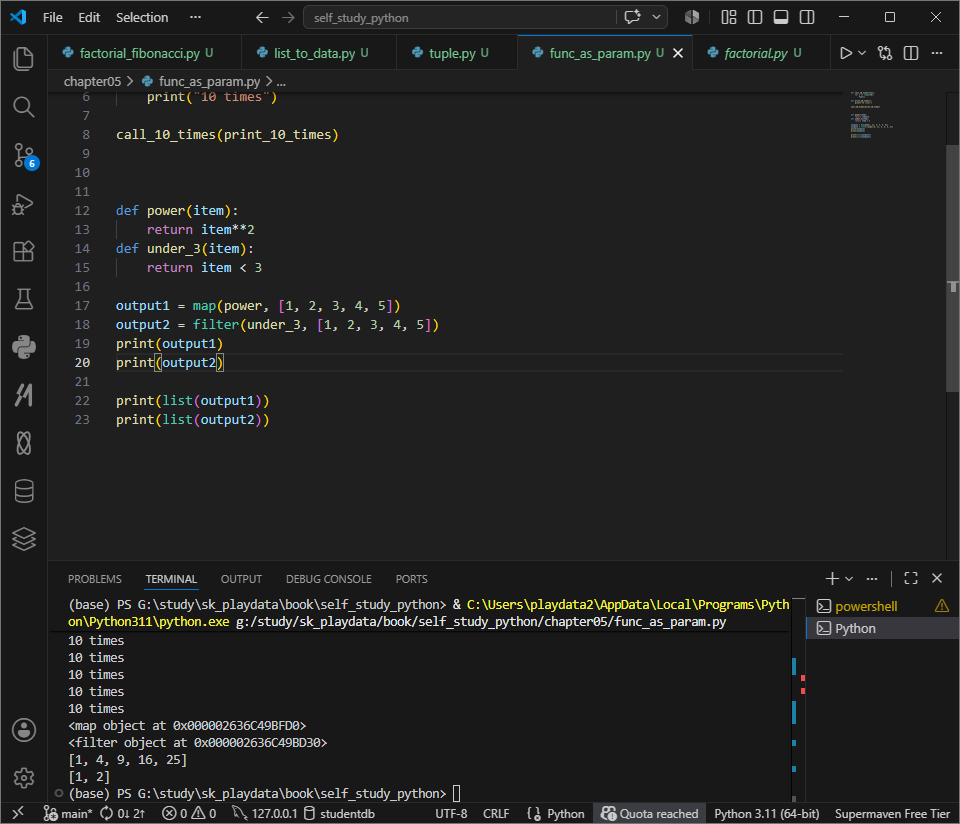Open the Explorer view
This screenshot has height=824, width=960.
pos(23,59)
